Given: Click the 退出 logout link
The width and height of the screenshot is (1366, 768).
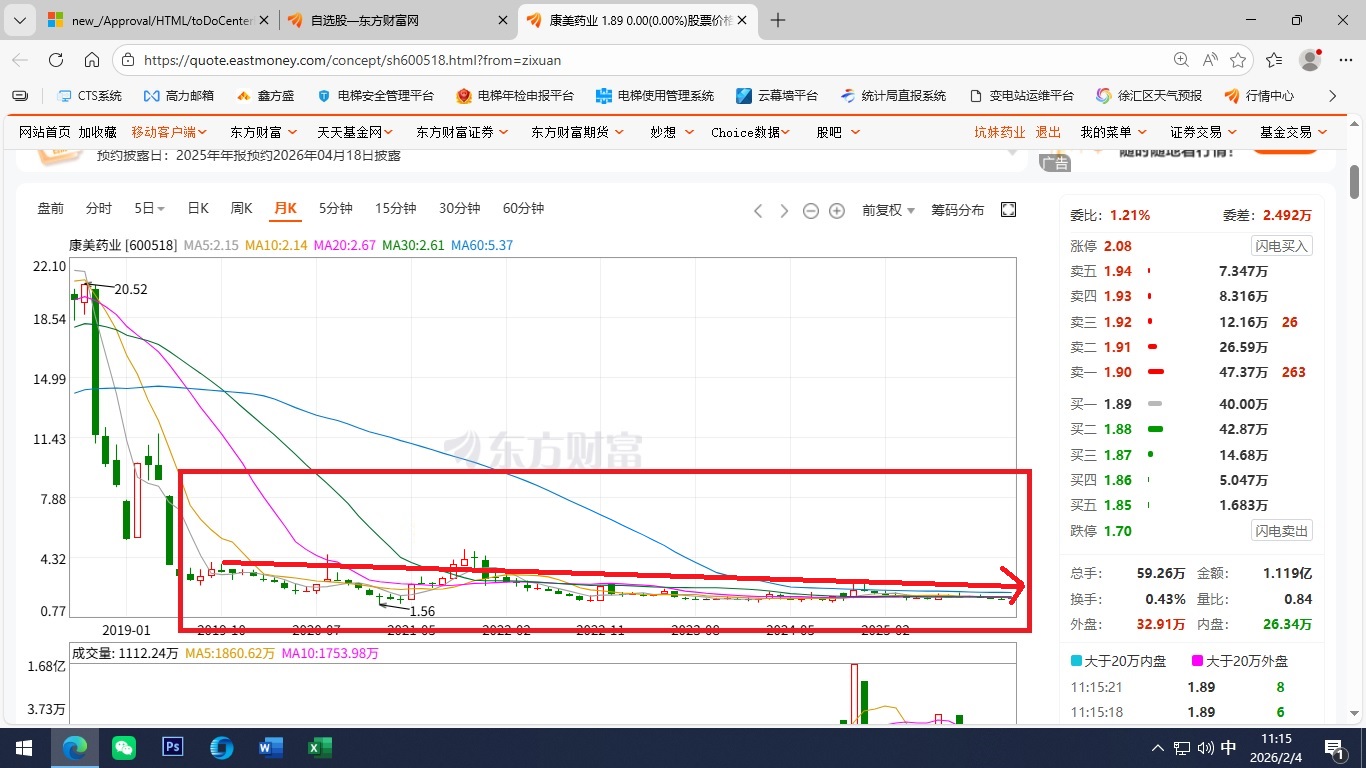Looking at the screenshot, I should click(1048, 132).
